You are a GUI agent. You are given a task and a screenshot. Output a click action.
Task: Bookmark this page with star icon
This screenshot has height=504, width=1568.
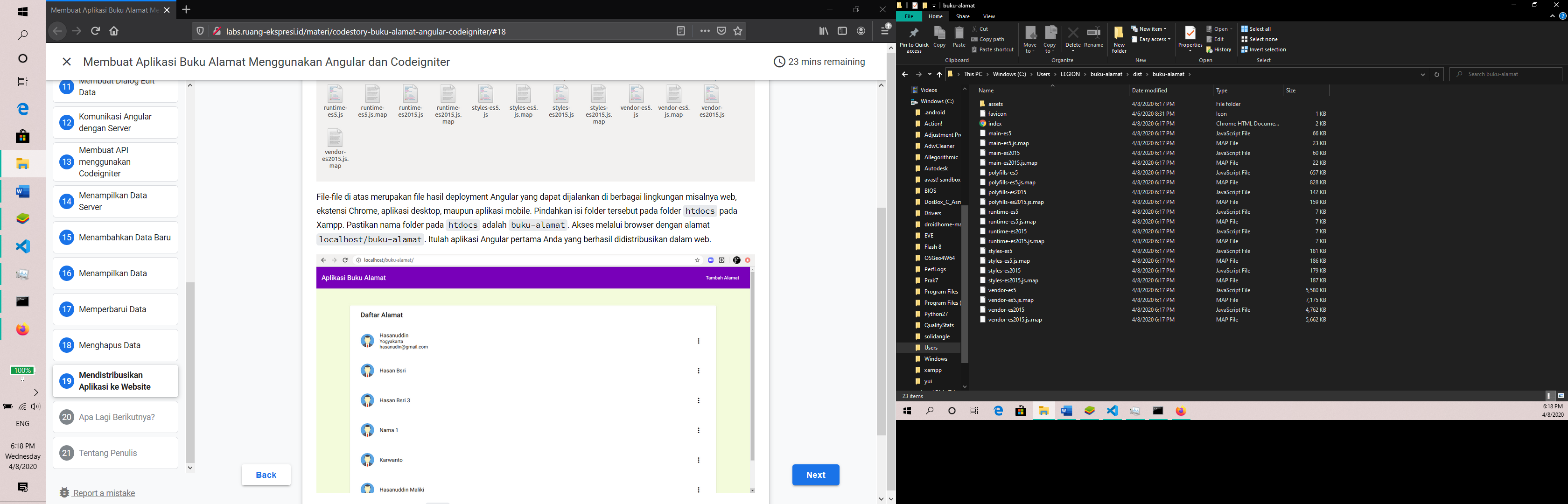(738, 31)
